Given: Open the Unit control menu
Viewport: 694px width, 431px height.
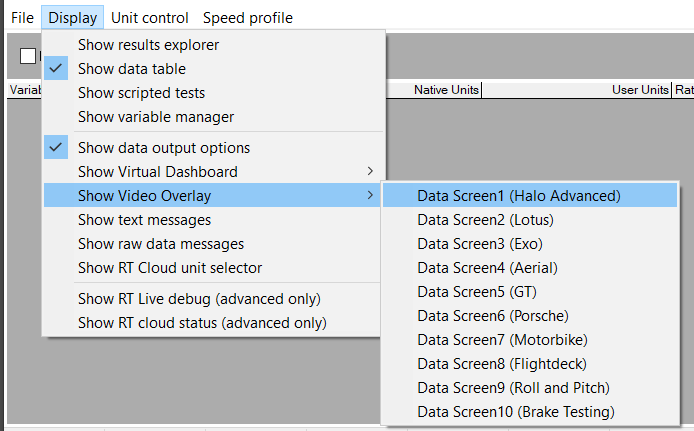Looking at the screenshot, I should (x=149, y=17).
